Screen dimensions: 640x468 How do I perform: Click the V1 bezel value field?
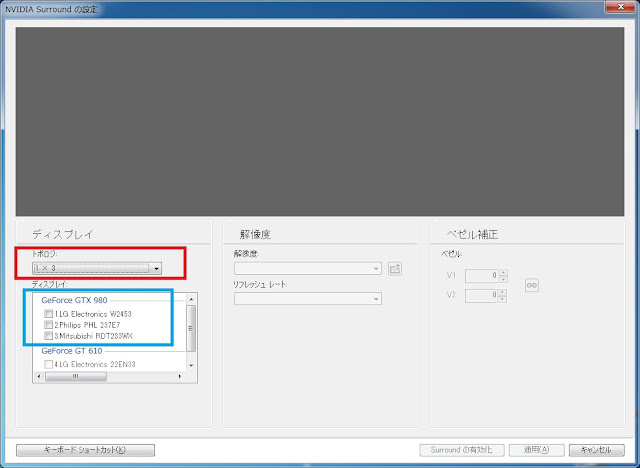pyautogui.click(x=482, y=275)
